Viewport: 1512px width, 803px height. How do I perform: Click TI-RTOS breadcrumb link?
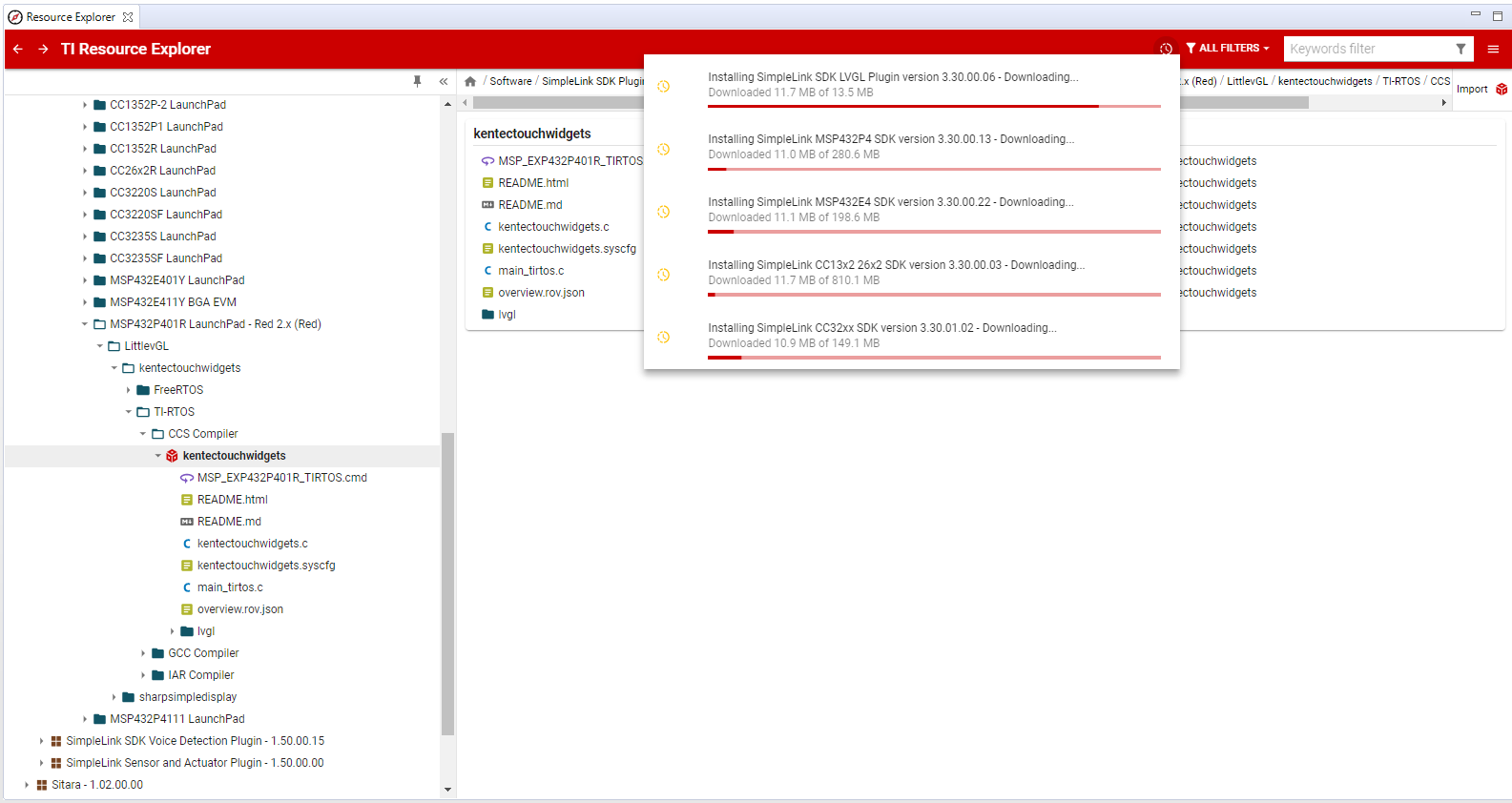1401,81
